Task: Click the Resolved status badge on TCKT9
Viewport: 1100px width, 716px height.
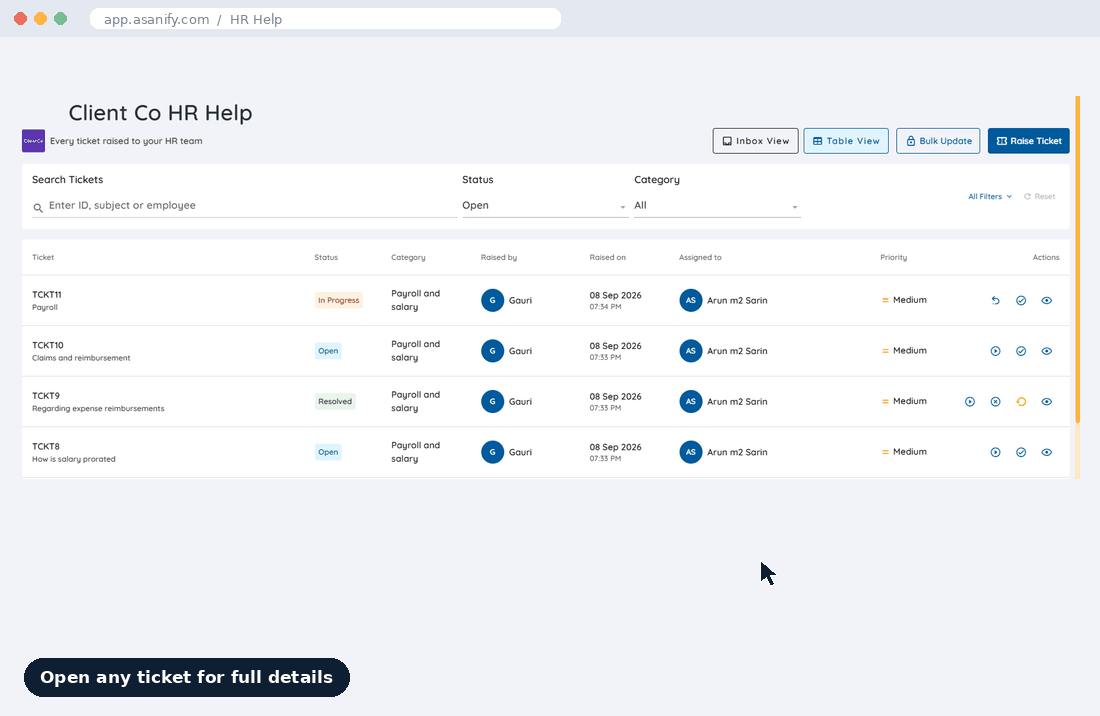Action: pyautogui.click(x=335, y=402)
